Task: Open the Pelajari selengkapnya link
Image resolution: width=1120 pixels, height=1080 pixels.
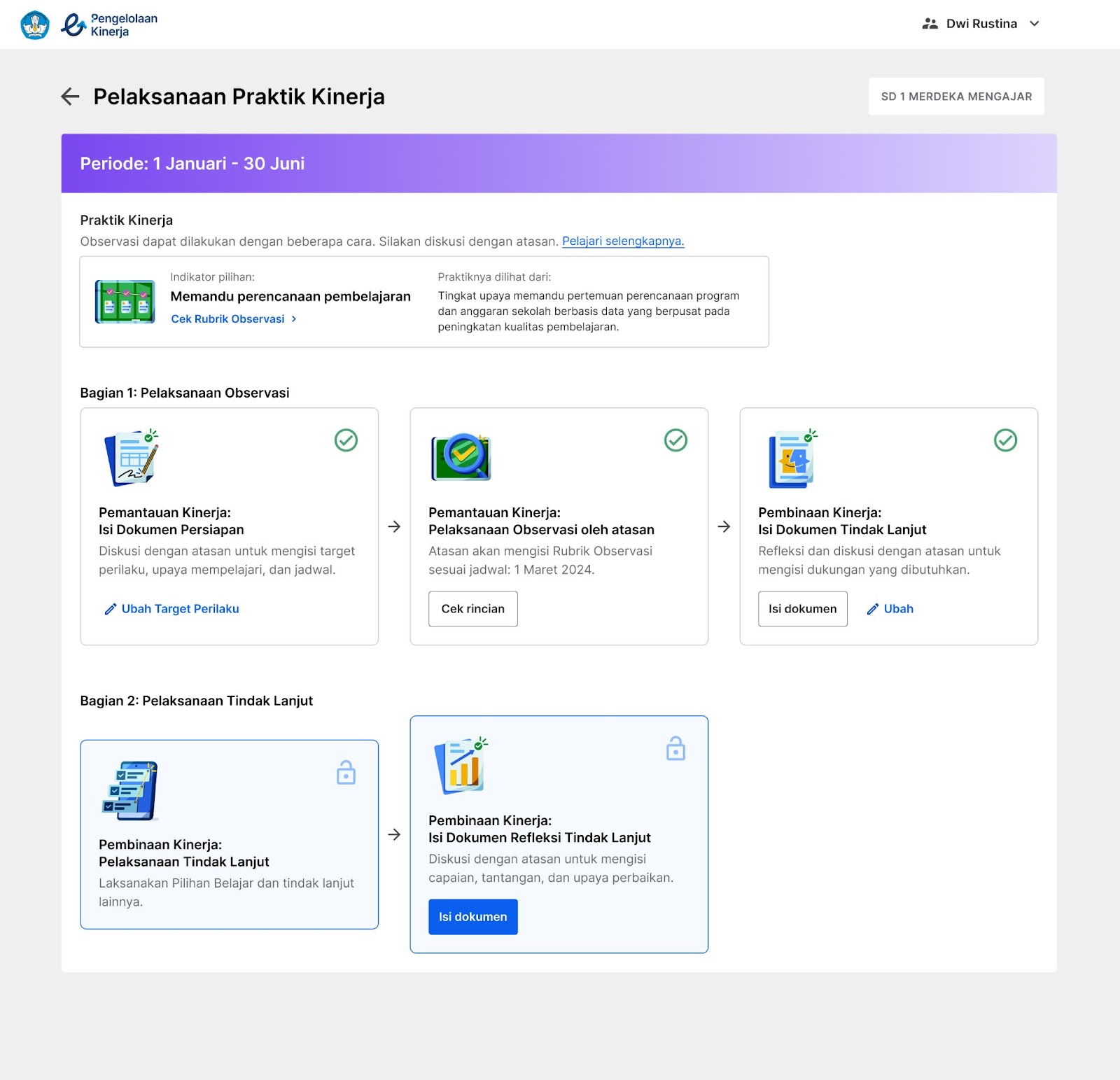Action: pyautogui.click(x=623, y=241)
